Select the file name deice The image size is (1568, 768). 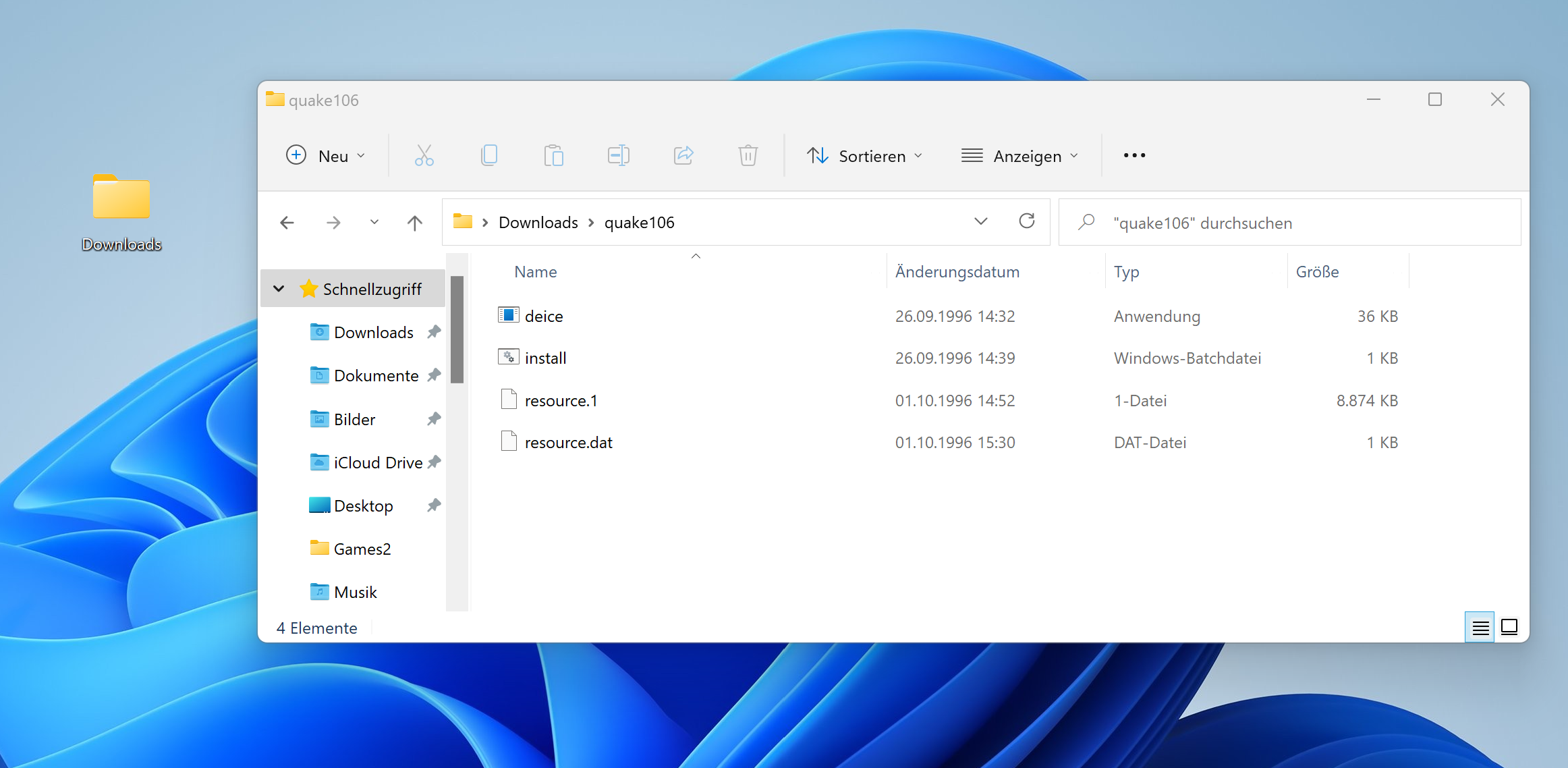[544, 316]
